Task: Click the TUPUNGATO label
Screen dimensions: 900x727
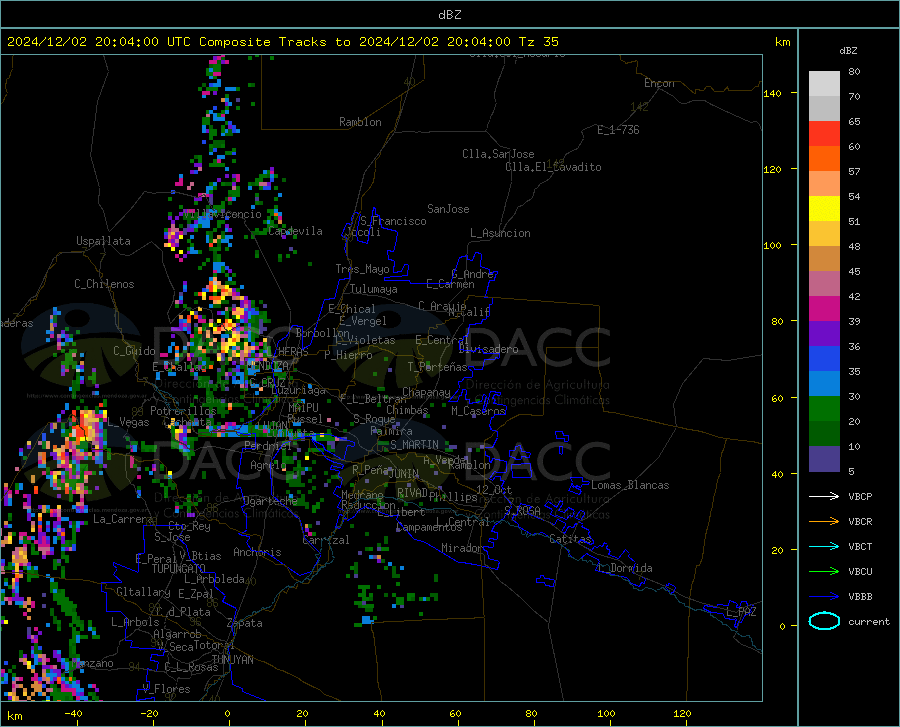Action: click(x=179, y=569)
